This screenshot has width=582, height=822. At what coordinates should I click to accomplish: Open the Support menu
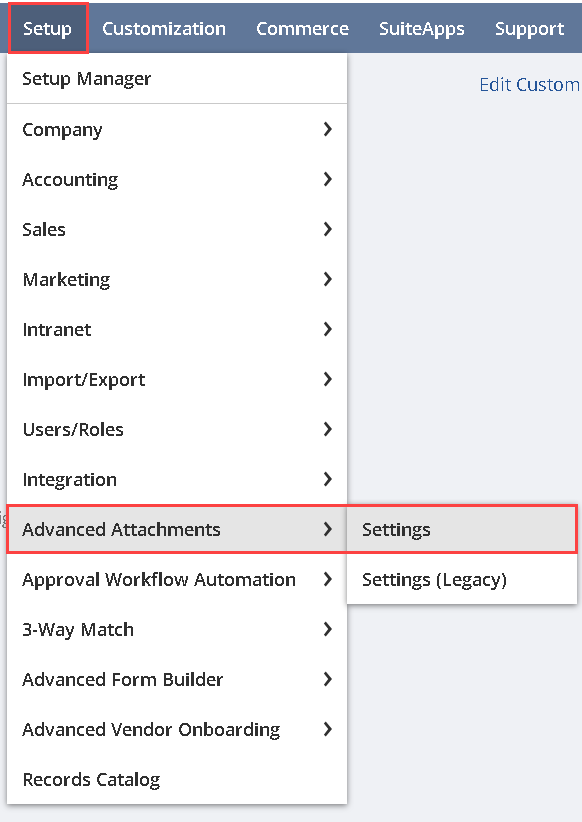pyautogui.click(x=530, y=28)
